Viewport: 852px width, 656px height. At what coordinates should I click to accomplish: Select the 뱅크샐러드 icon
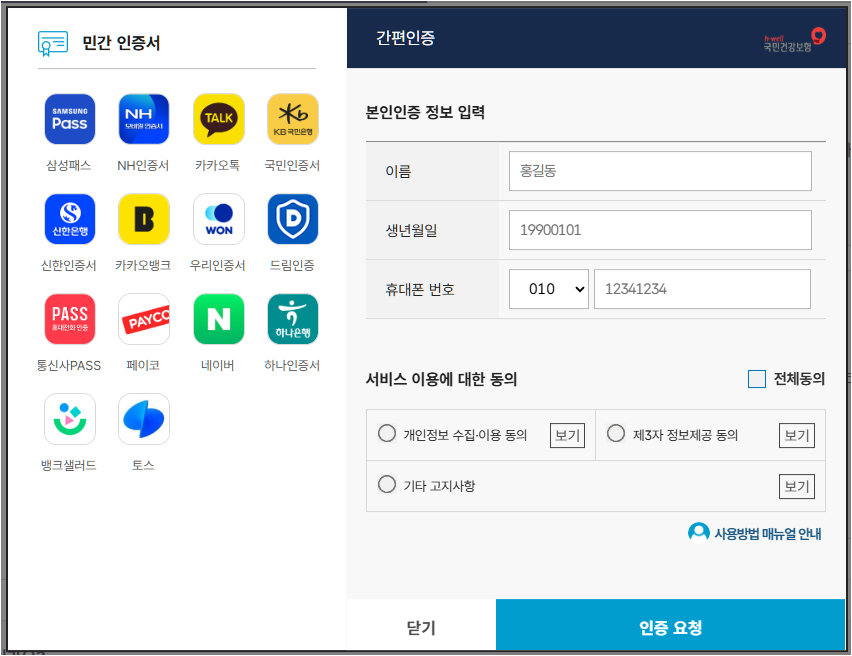70,419
